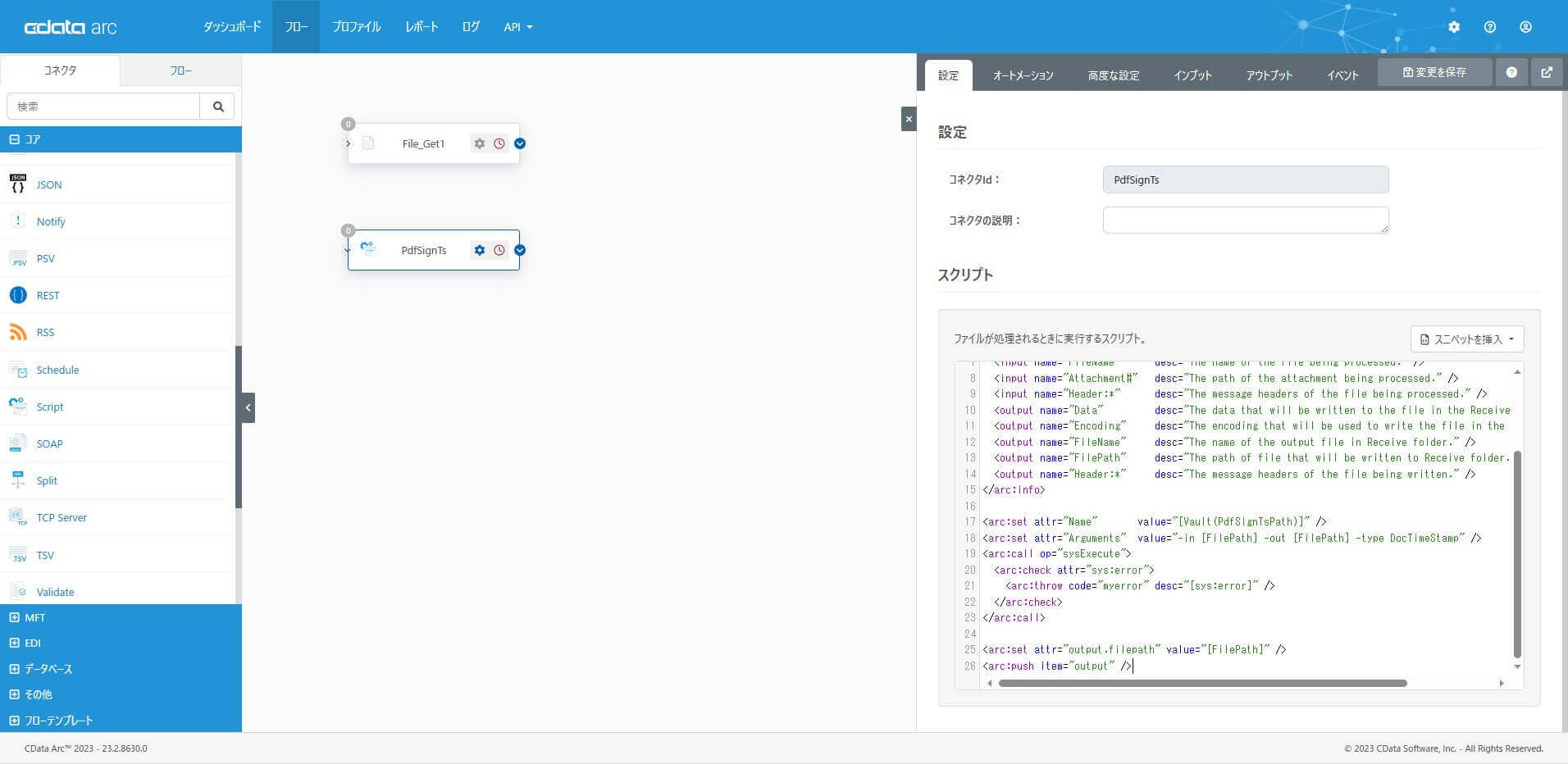Screen dimensions: 1568x764
Task: Click the connector search input field
Action: pos(103,107)
